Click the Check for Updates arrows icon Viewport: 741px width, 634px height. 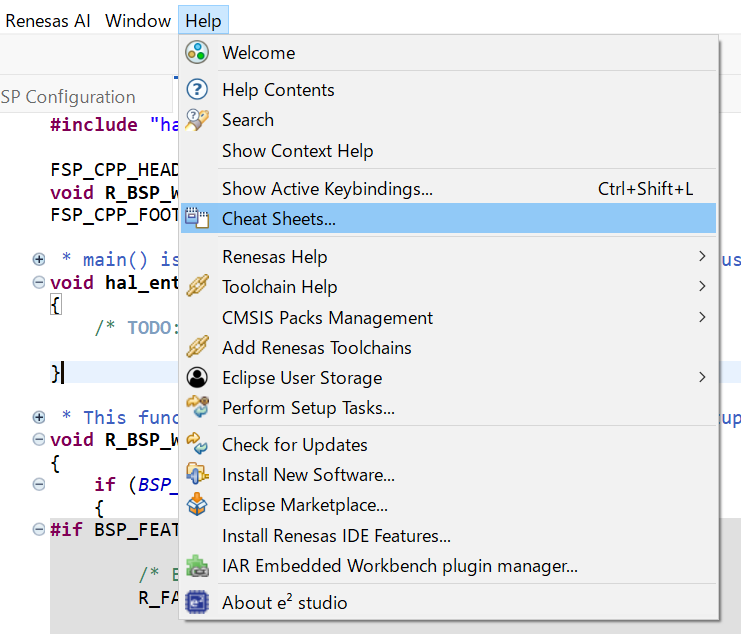point(197,444)
